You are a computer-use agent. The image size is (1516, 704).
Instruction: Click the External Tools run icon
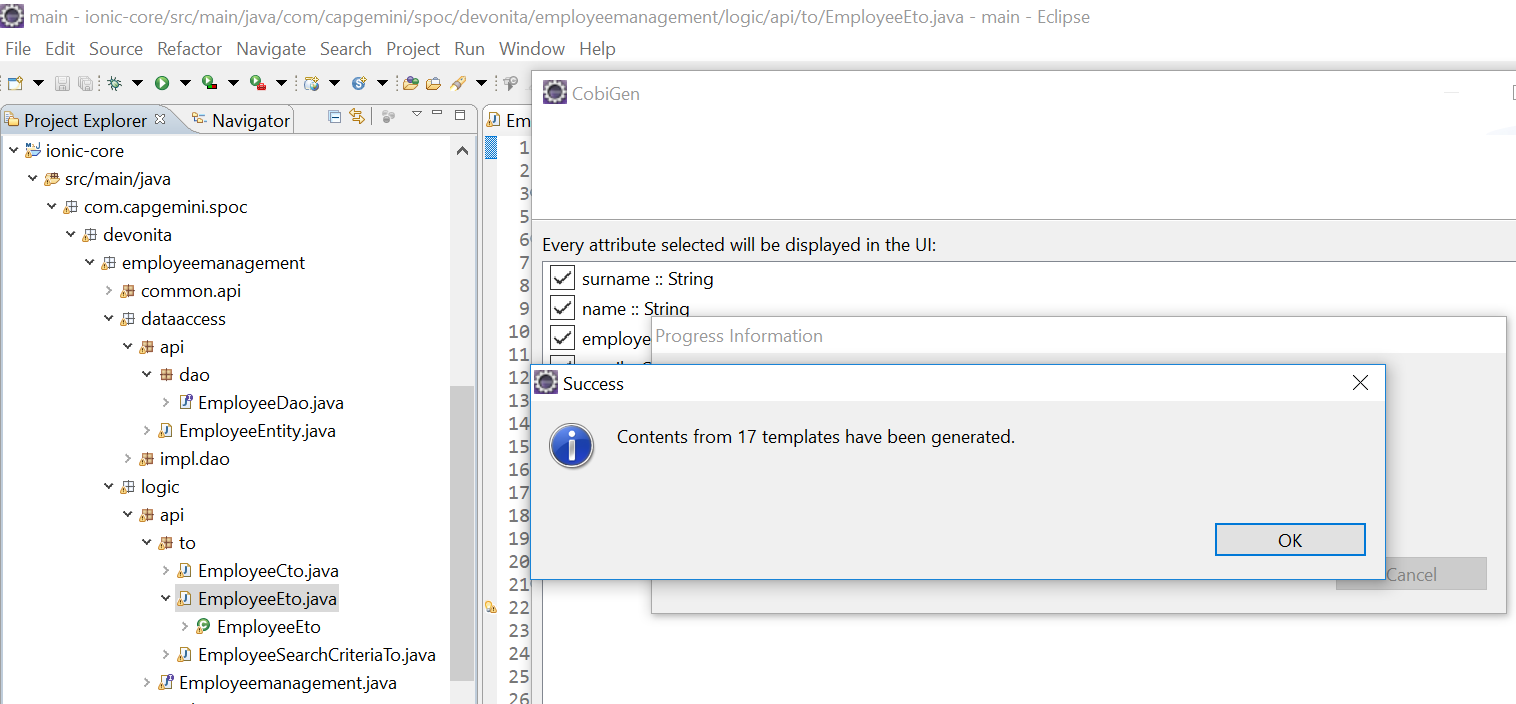(257, 83)
